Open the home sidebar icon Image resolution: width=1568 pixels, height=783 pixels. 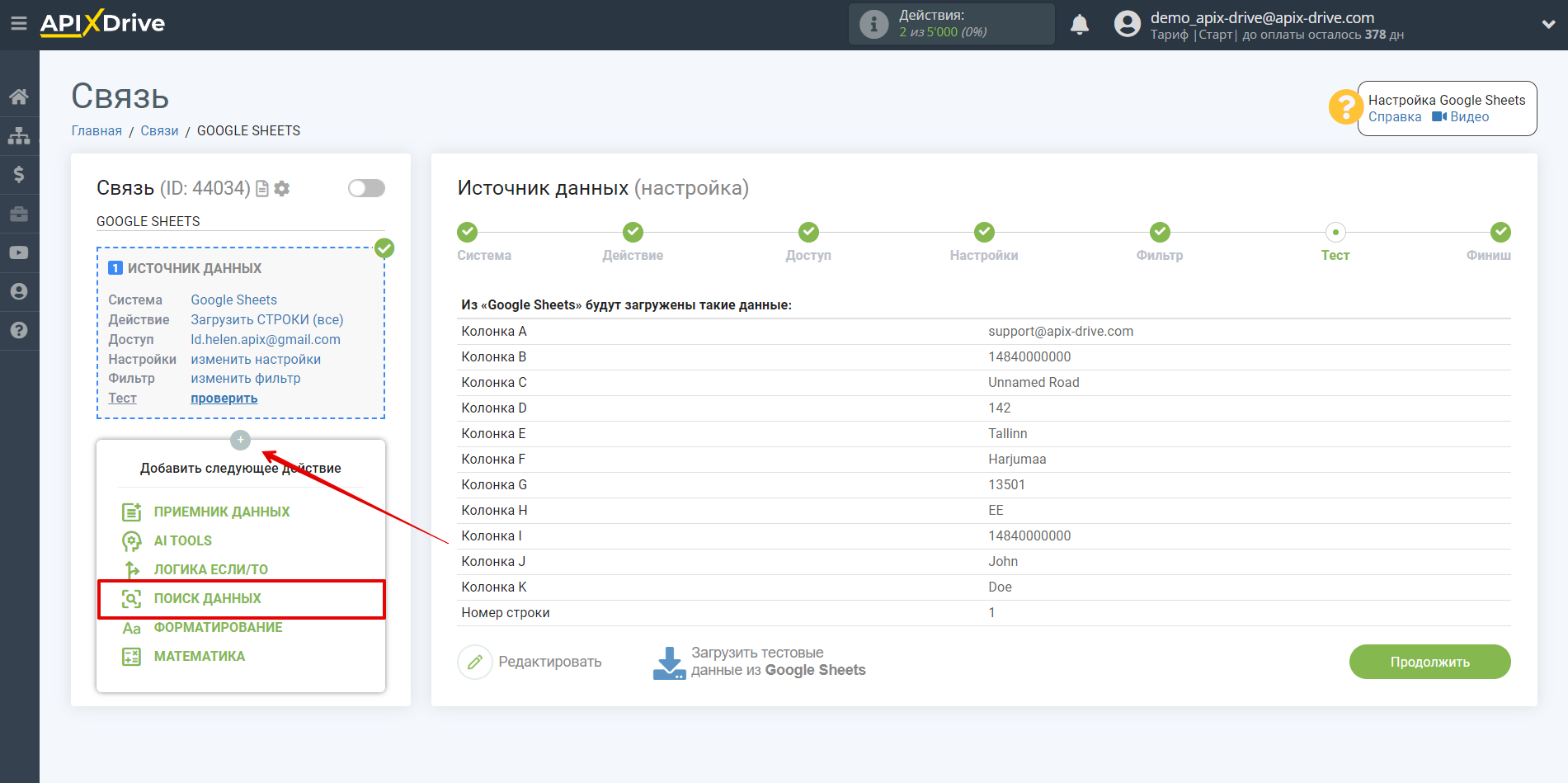tap(19, 97)
